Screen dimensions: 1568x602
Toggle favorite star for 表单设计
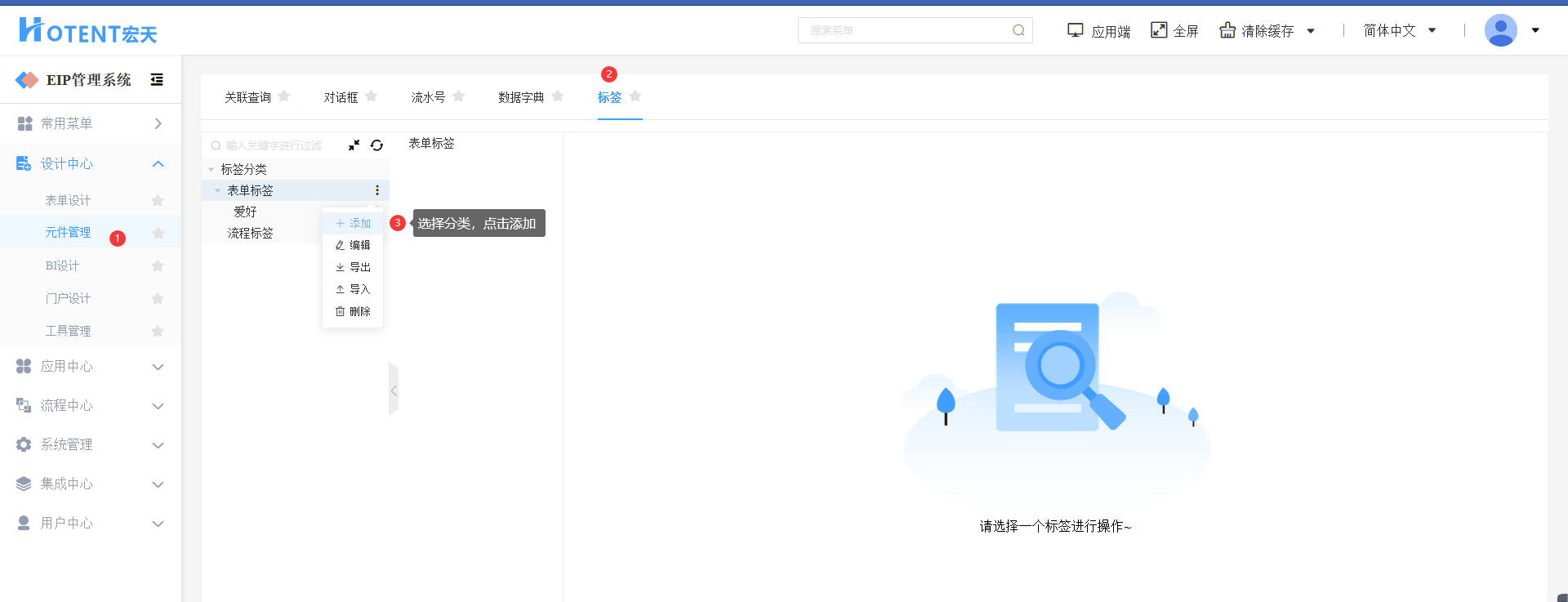pos(158,200)
